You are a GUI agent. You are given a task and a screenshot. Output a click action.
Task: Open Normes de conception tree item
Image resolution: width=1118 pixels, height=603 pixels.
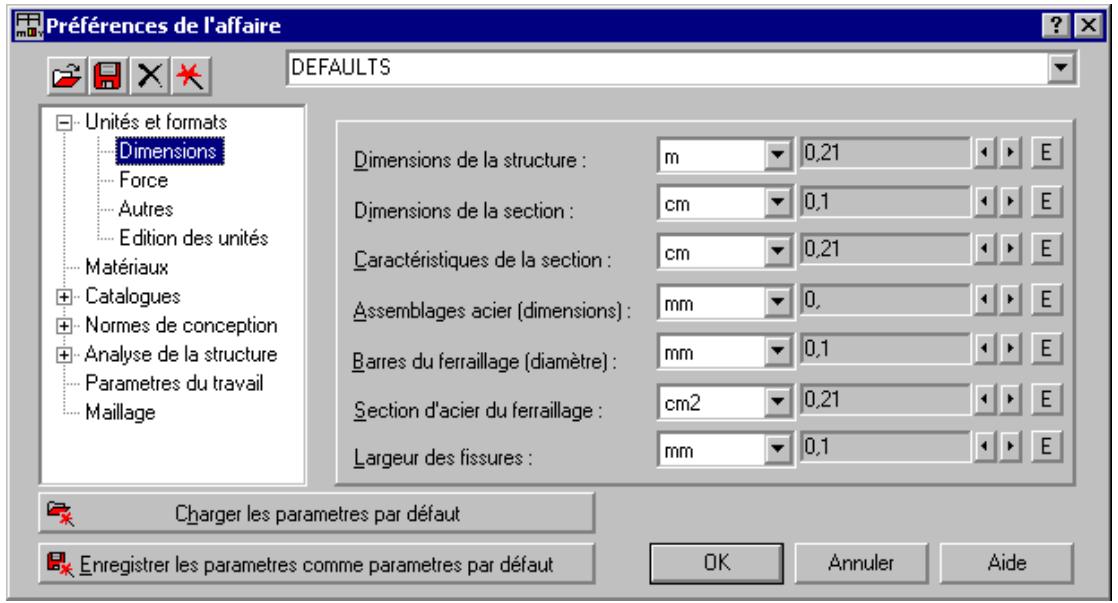click(x=181, y=326)
